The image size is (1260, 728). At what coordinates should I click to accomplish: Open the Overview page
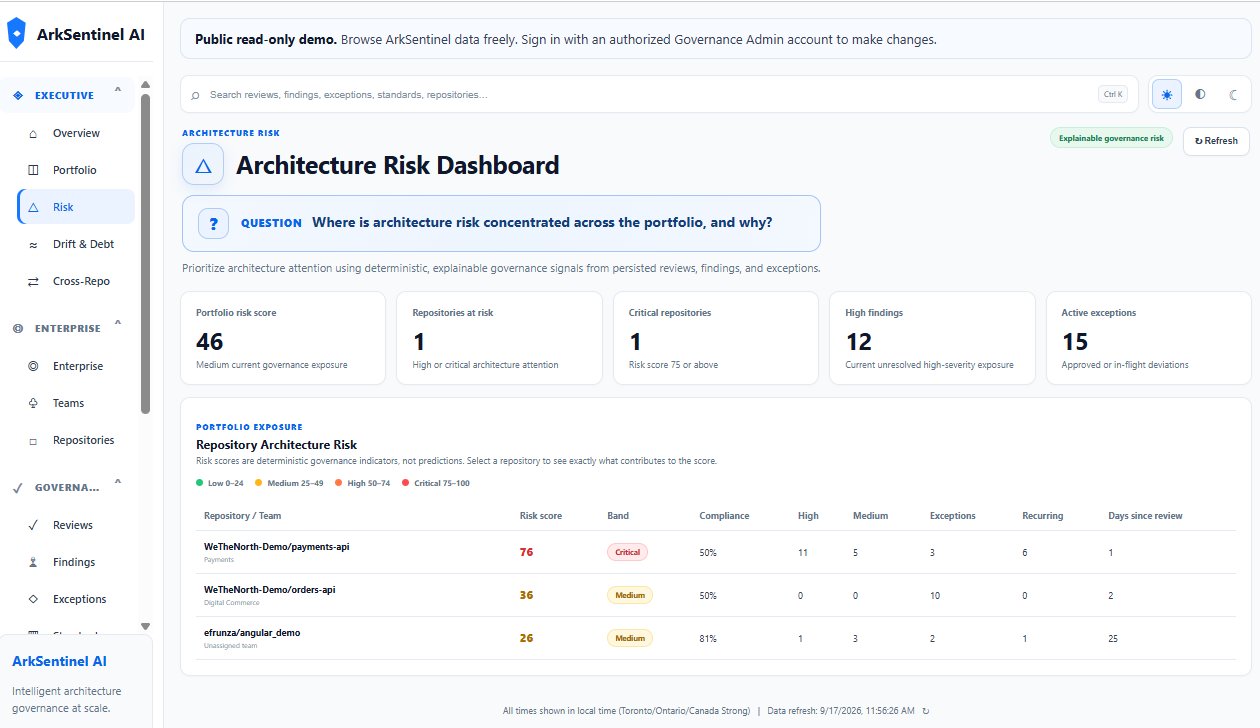click(76, 133)
